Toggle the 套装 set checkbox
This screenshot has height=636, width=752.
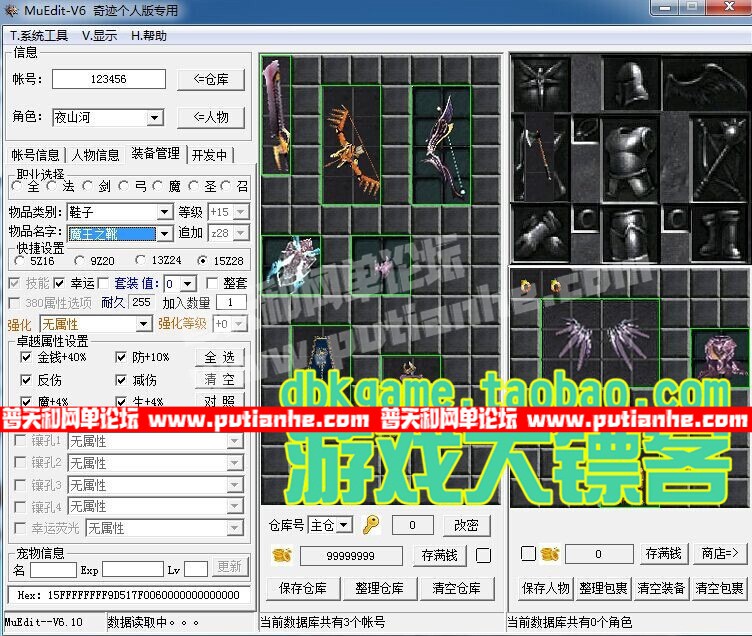tap(103, 283)
